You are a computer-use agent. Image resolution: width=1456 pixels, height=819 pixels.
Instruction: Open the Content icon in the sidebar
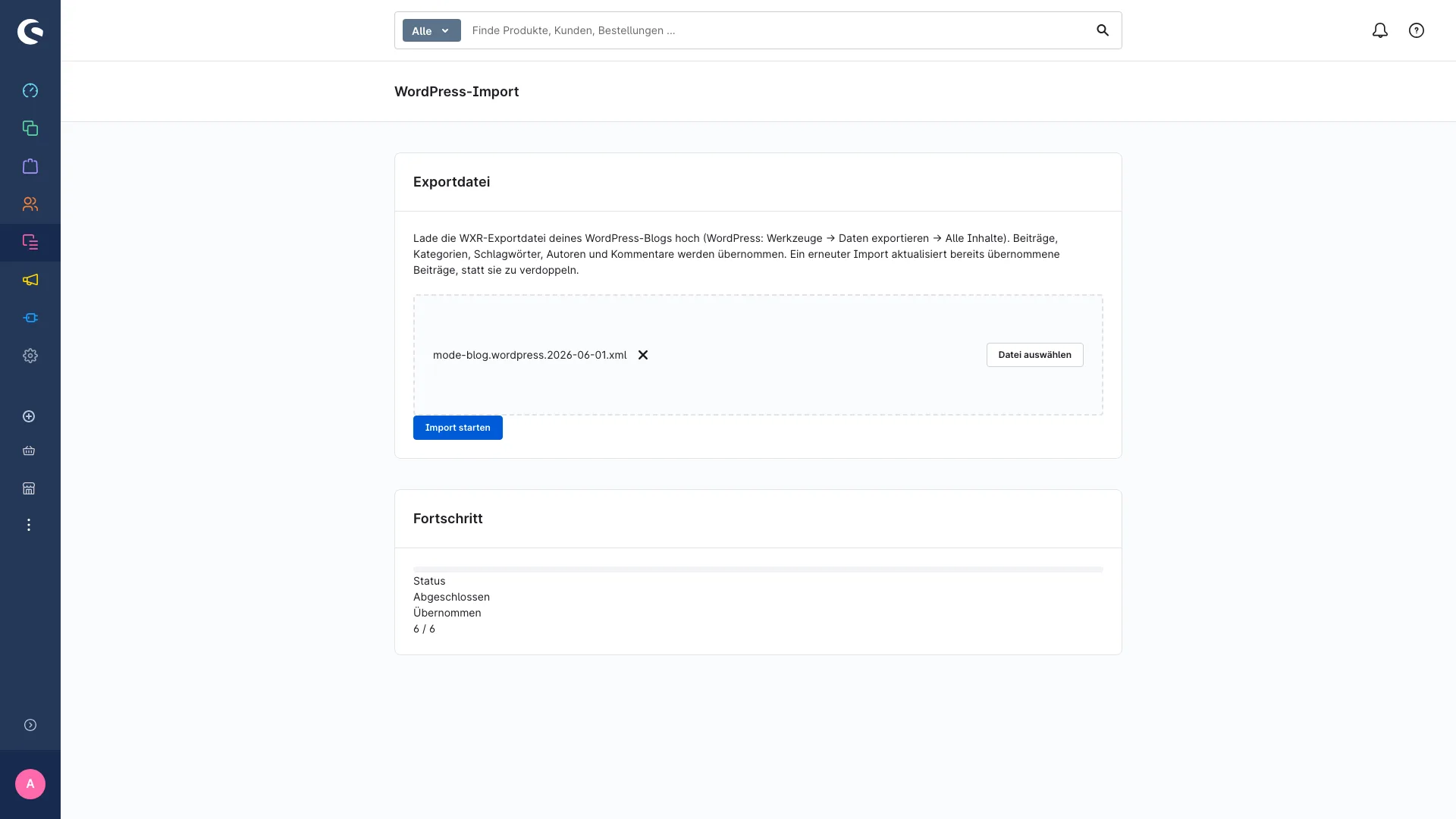click(x=30, y=243)
